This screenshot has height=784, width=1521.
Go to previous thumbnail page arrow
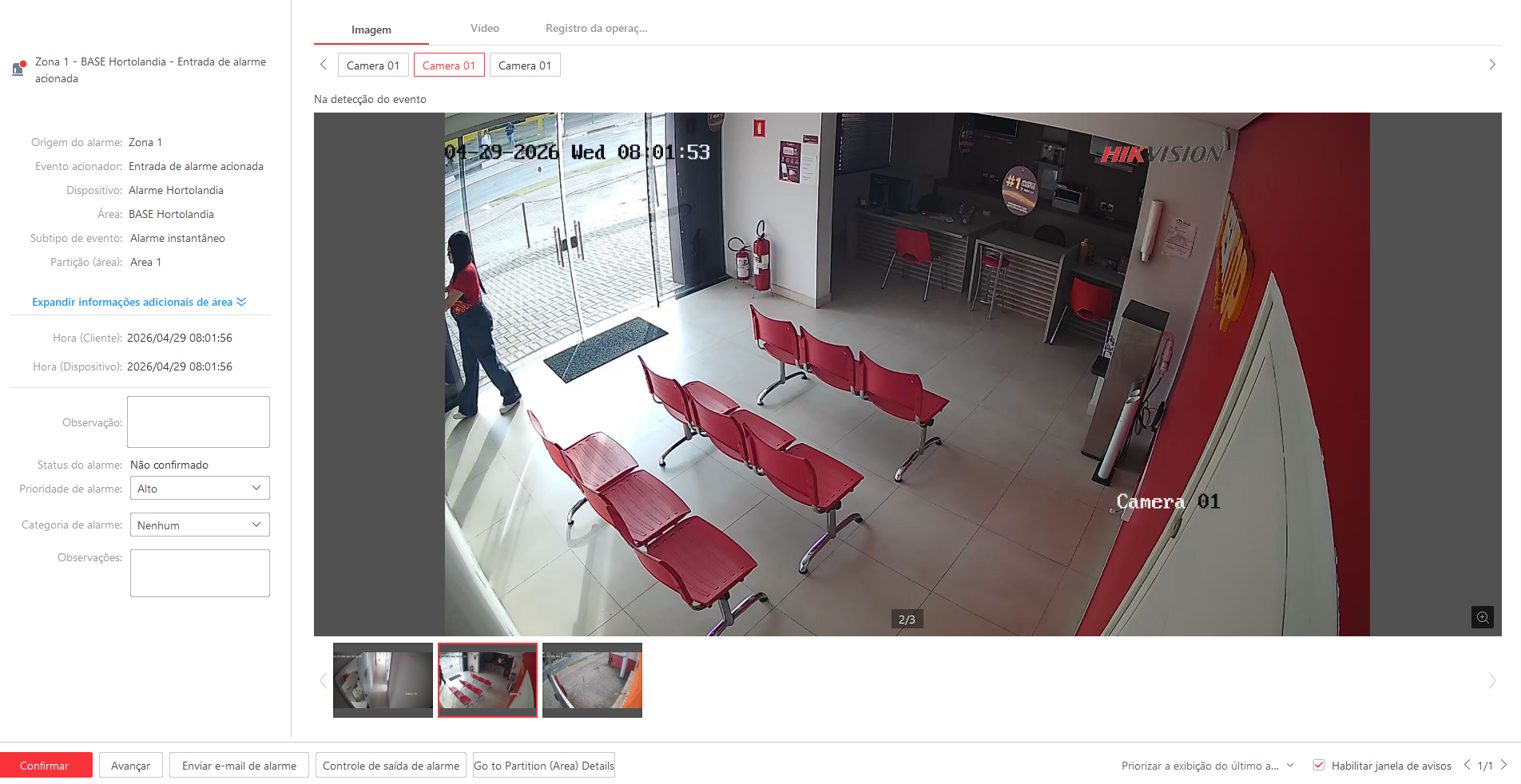click(x=324, y=680)
